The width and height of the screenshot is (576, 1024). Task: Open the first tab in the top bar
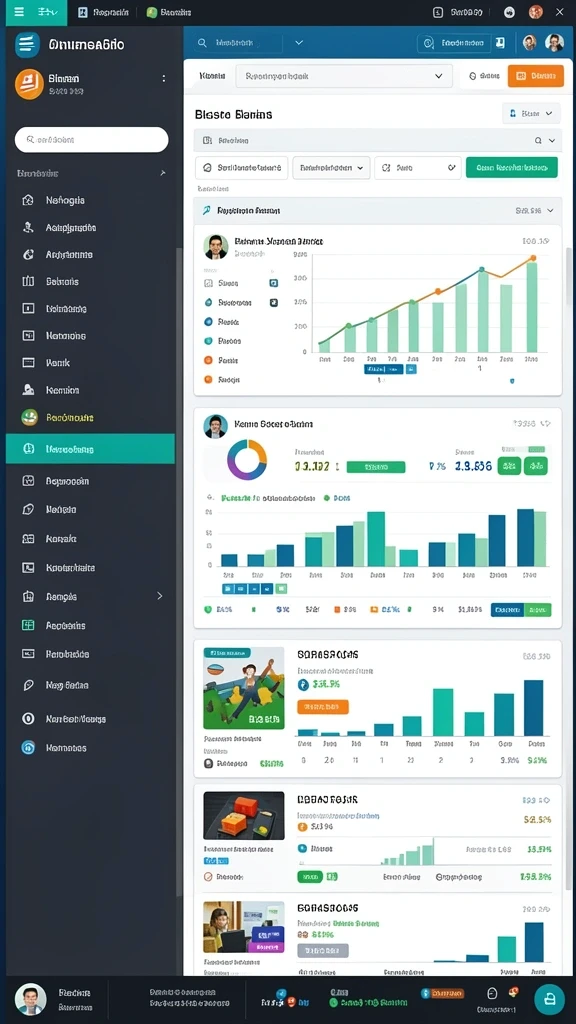pos(103,12)
